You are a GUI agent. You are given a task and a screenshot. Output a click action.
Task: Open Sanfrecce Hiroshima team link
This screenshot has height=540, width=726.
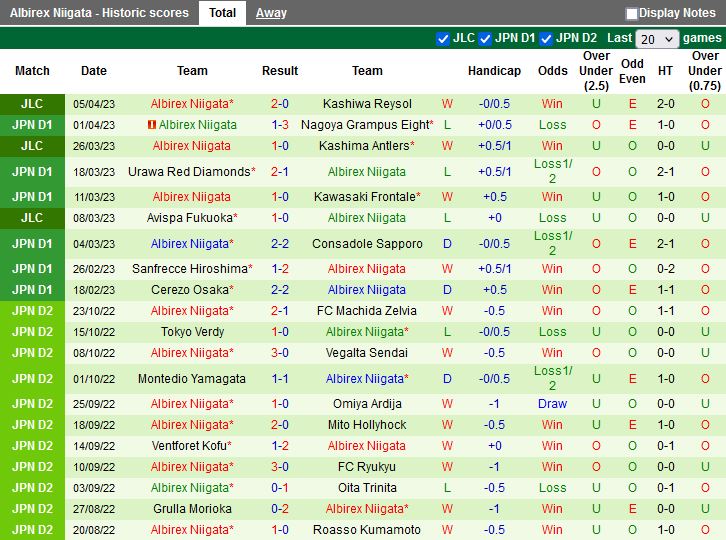(x=192, y=269)
